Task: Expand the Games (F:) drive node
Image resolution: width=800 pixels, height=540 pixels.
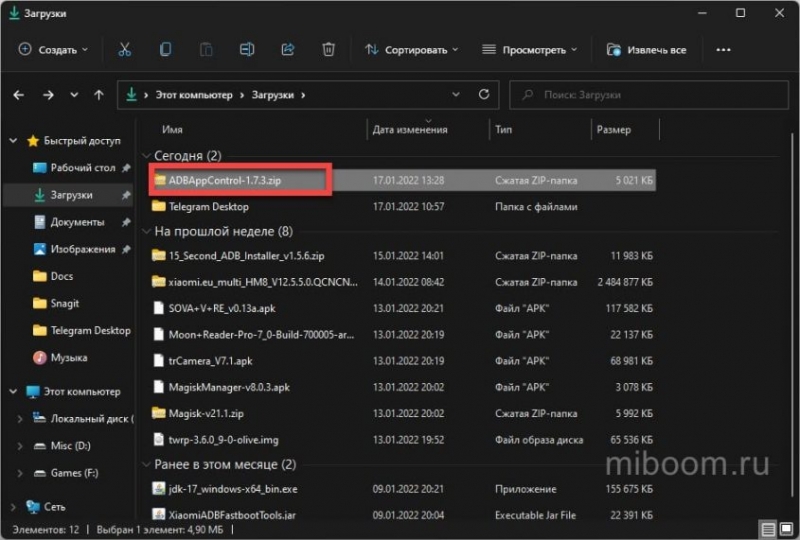Action: point(20,473)
